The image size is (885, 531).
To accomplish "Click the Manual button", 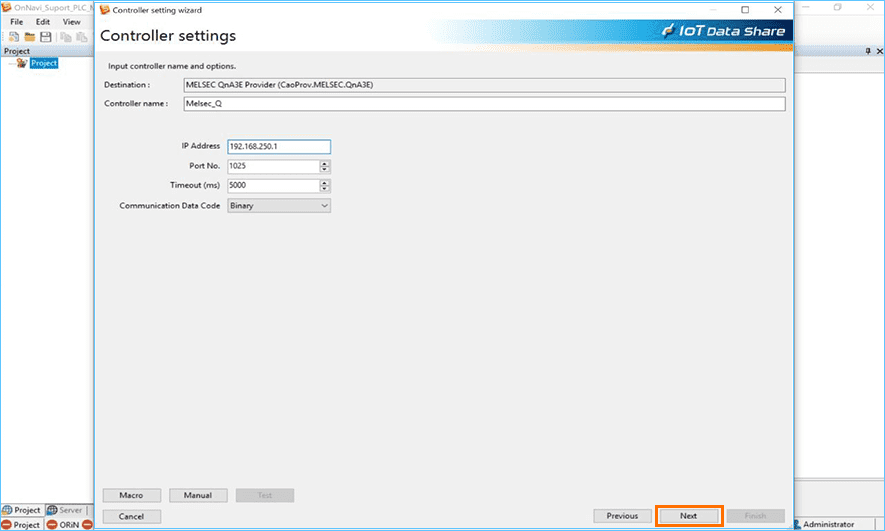I will point(198,495).
